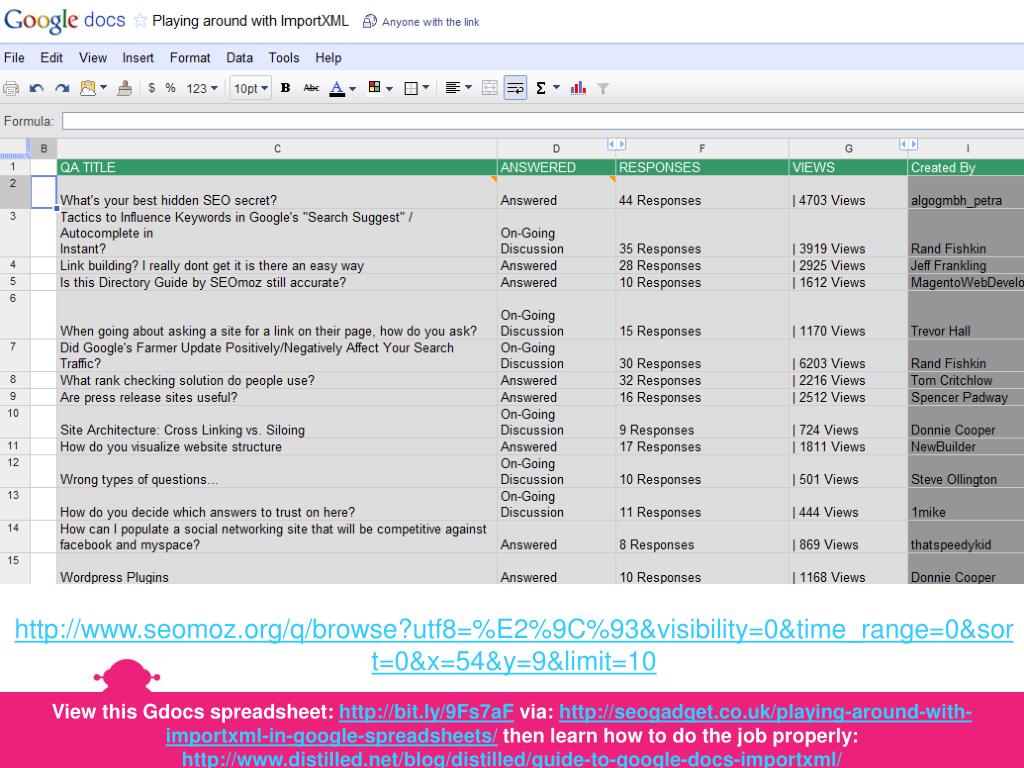Image resolution: width=1024 pixels, height=768 pixels.
Task: Click the horizontal align icon
Action: (453, 88)
